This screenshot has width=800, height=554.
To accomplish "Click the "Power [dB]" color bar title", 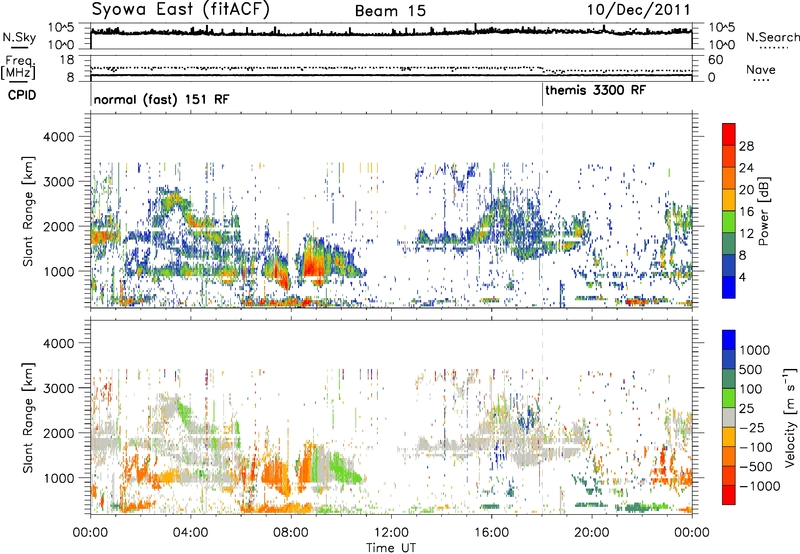I will pos(764,211).
